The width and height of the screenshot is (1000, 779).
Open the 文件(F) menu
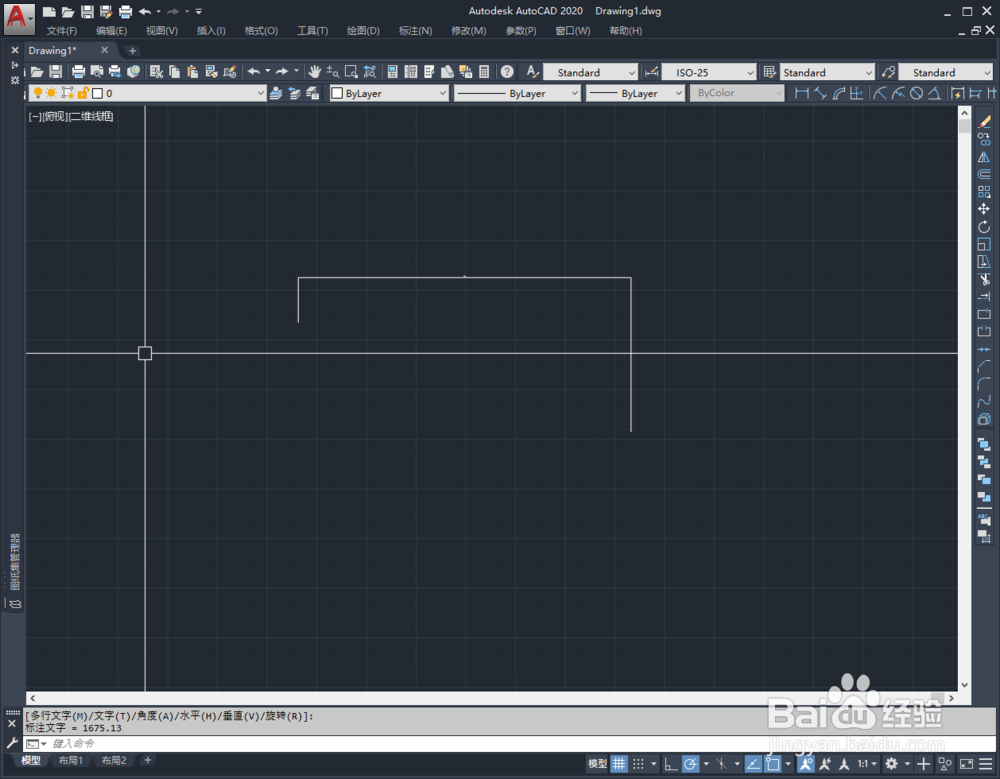tap(62, 31)
